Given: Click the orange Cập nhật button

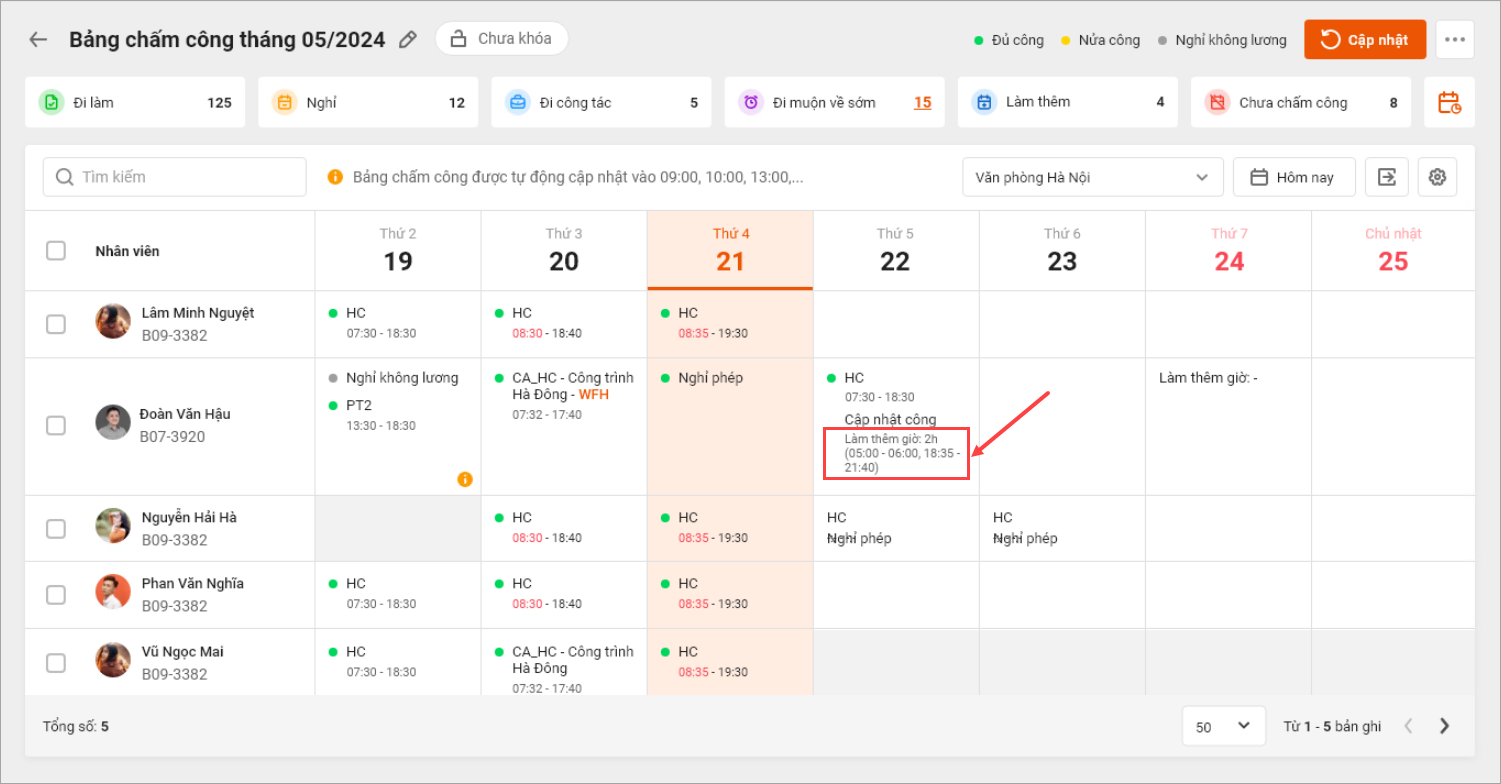Looking at the screenshot, I should pyautogui.click(x=1364, y=39).
